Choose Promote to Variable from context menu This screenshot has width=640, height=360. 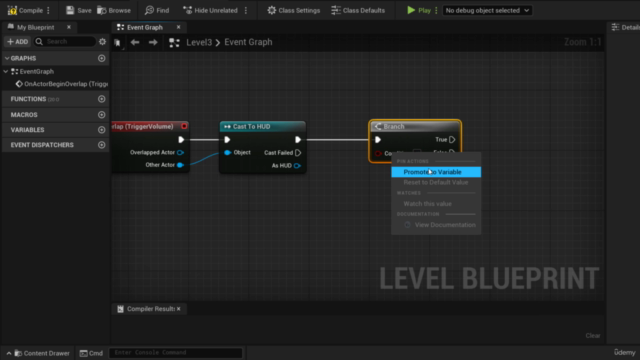click(436, 172)
